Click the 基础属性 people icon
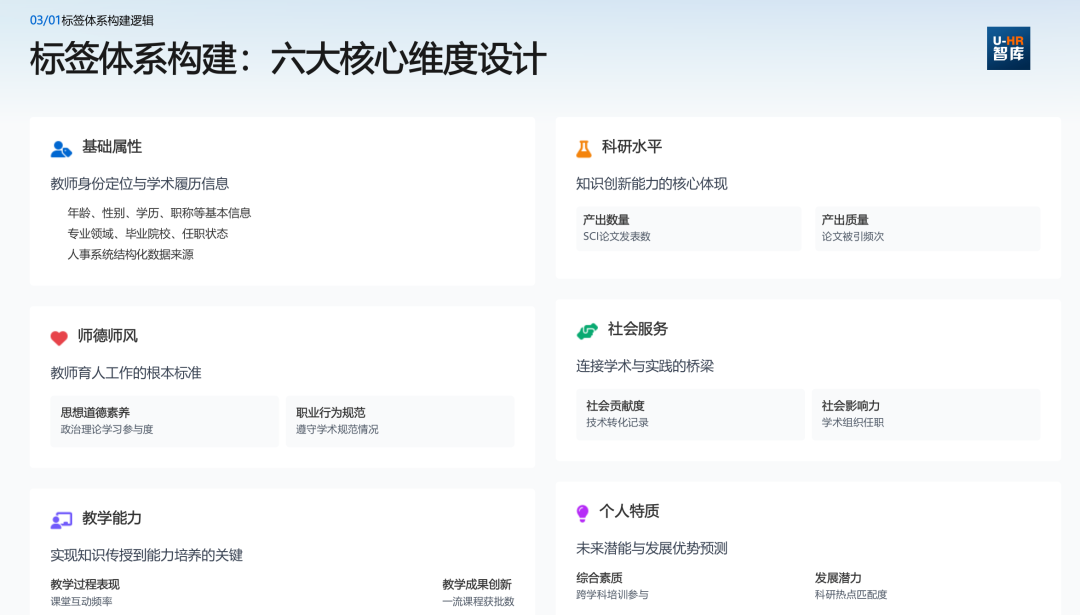The height and width of the screenshot is (615, 1080). [61, 149]
